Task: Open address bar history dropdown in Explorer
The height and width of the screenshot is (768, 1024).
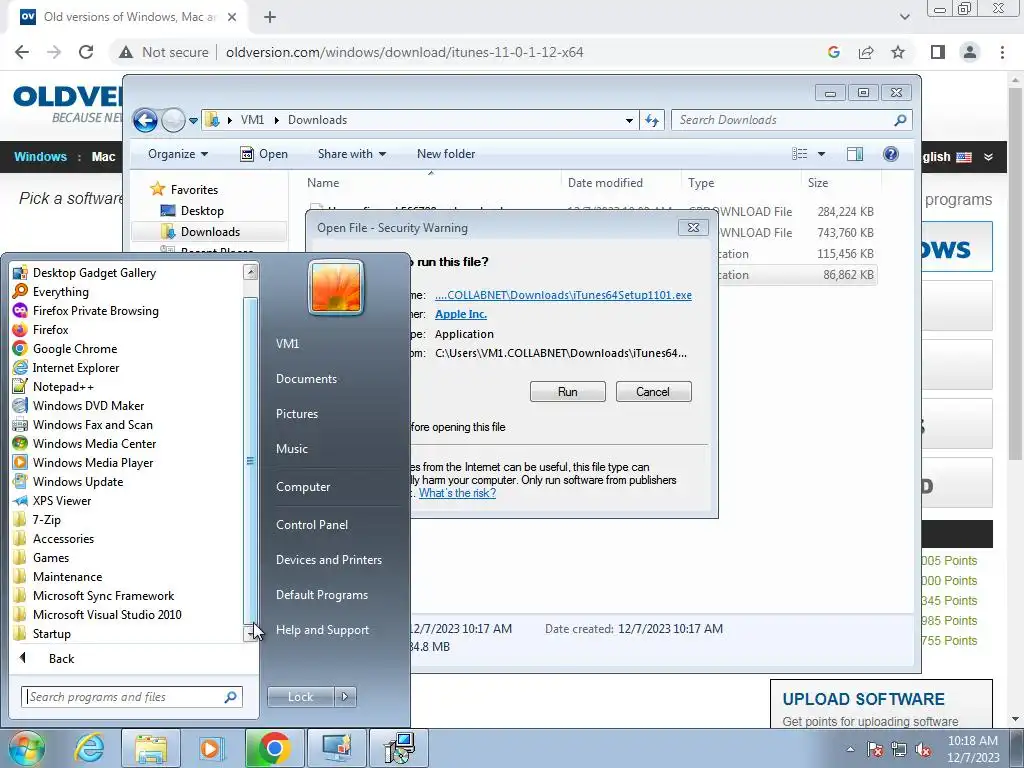Action: [629, 120]
